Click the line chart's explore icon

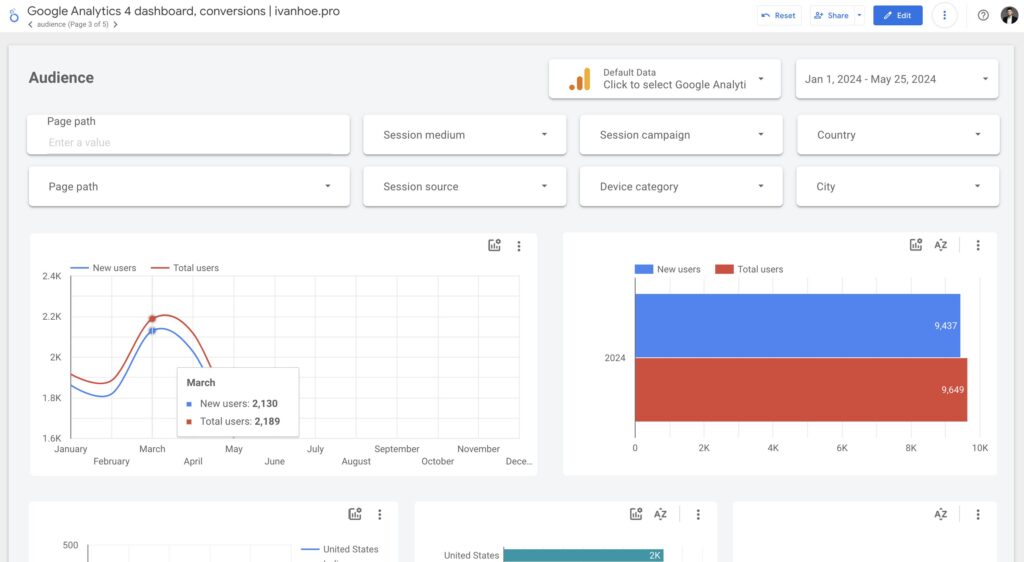(494, 246)
